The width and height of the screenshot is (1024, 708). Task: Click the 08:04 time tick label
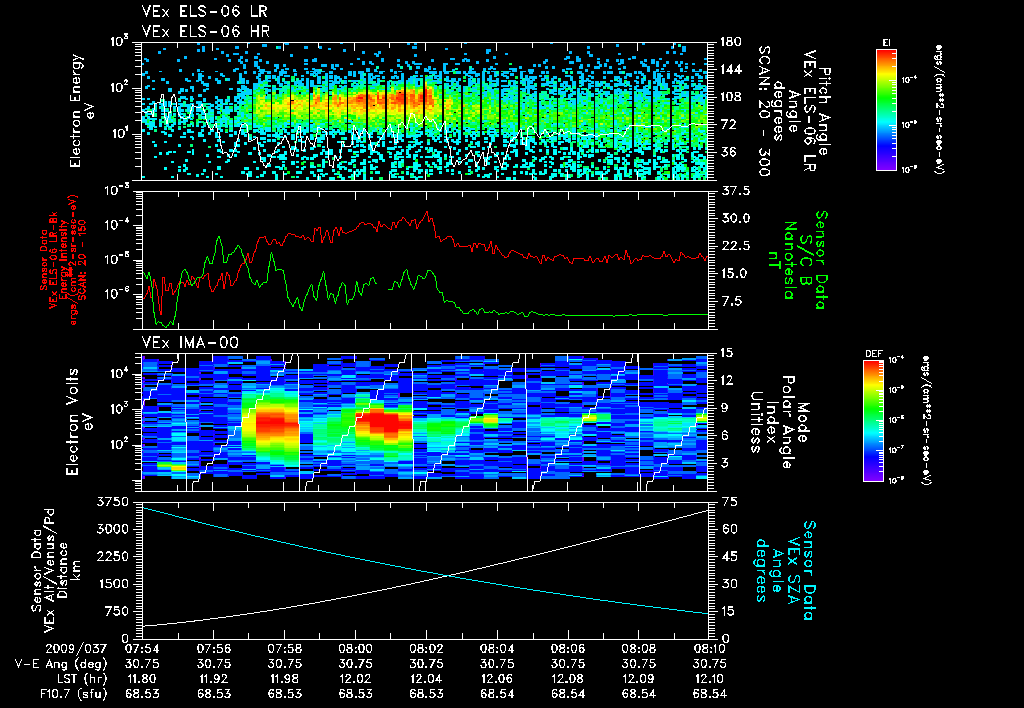497,649
